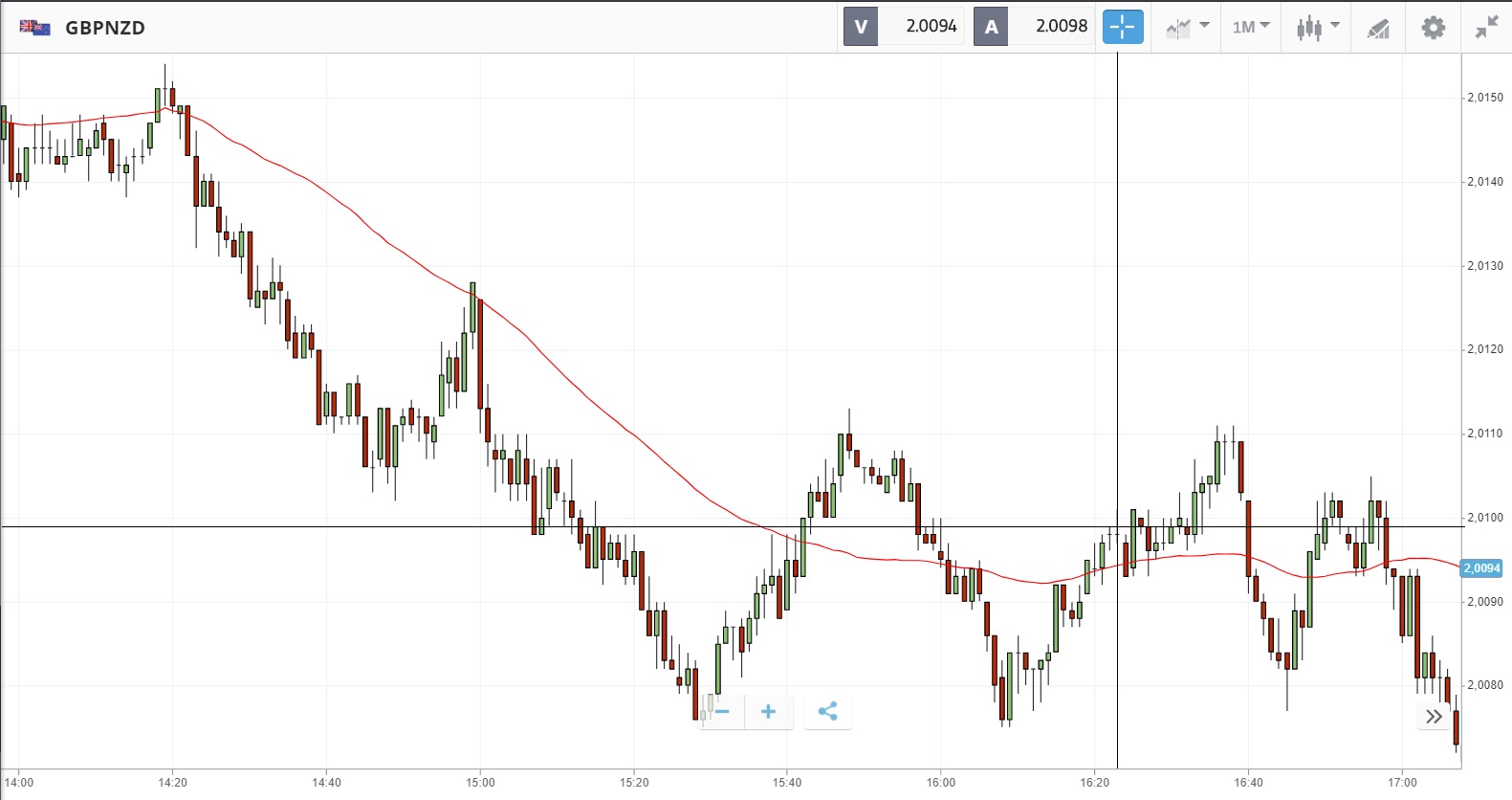
Task: Click the current price tag 2,0094
Action: (1481, 568)
